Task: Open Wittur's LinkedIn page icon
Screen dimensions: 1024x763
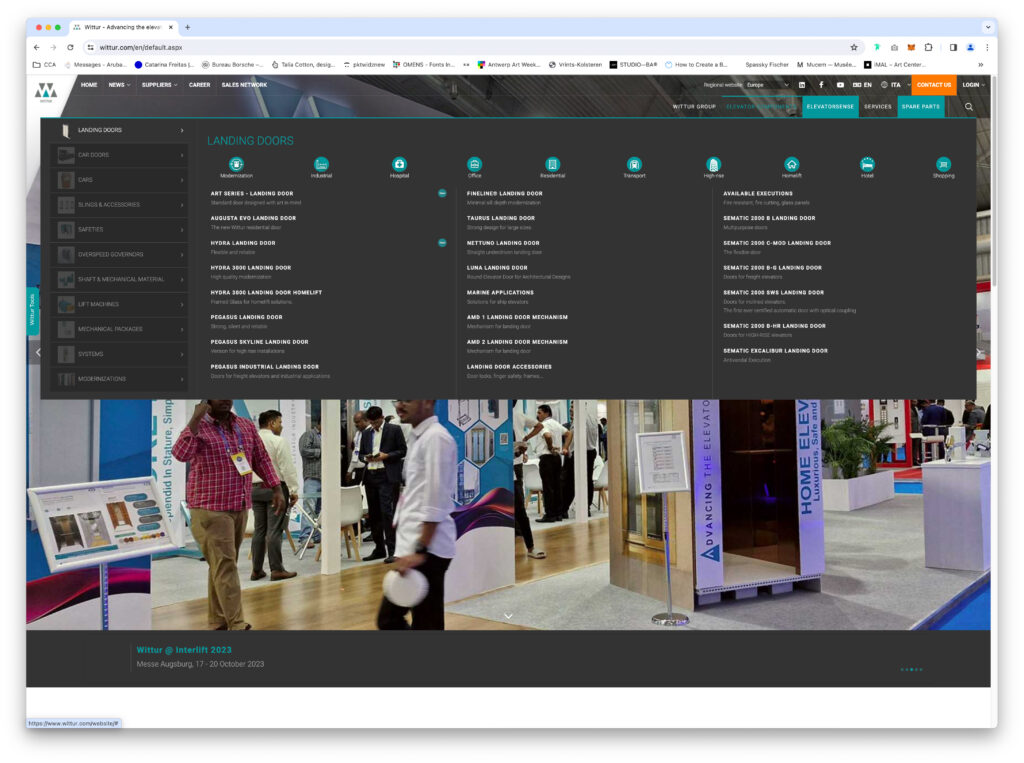Action: (802, 85)
